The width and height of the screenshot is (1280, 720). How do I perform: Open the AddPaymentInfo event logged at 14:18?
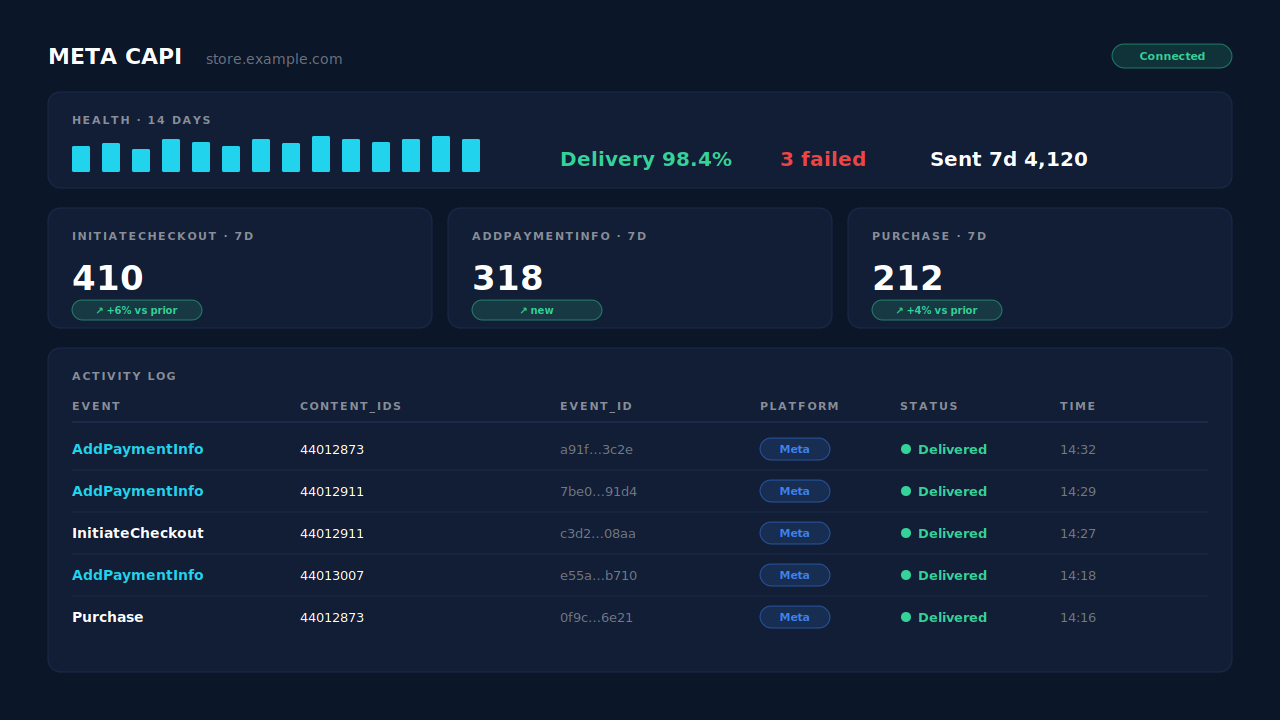pos(138,575)
